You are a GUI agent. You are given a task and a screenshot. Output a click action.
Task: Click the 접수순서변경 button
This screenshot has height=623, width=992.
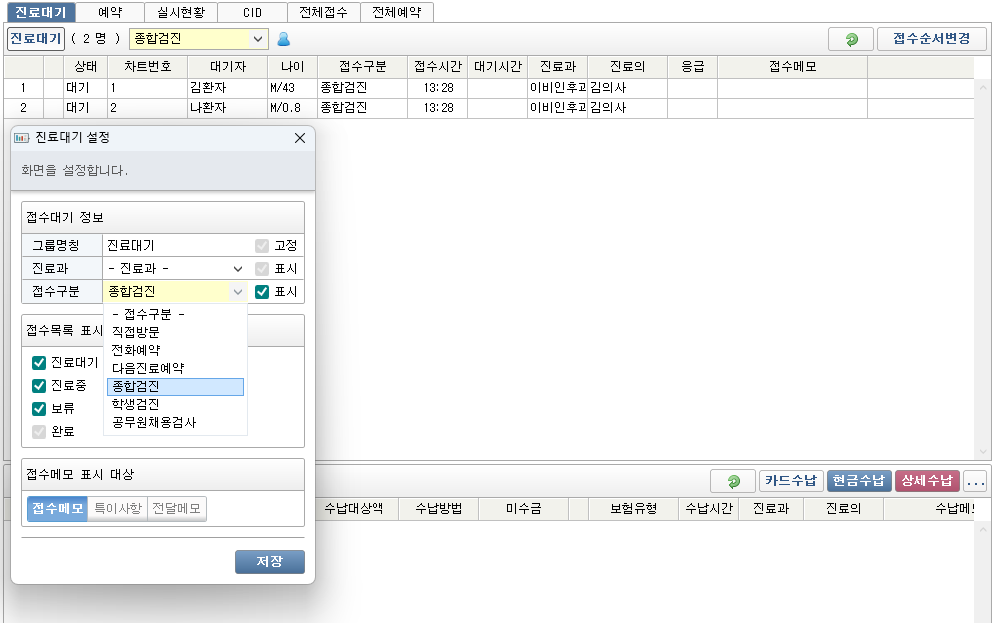click(931, 39)
